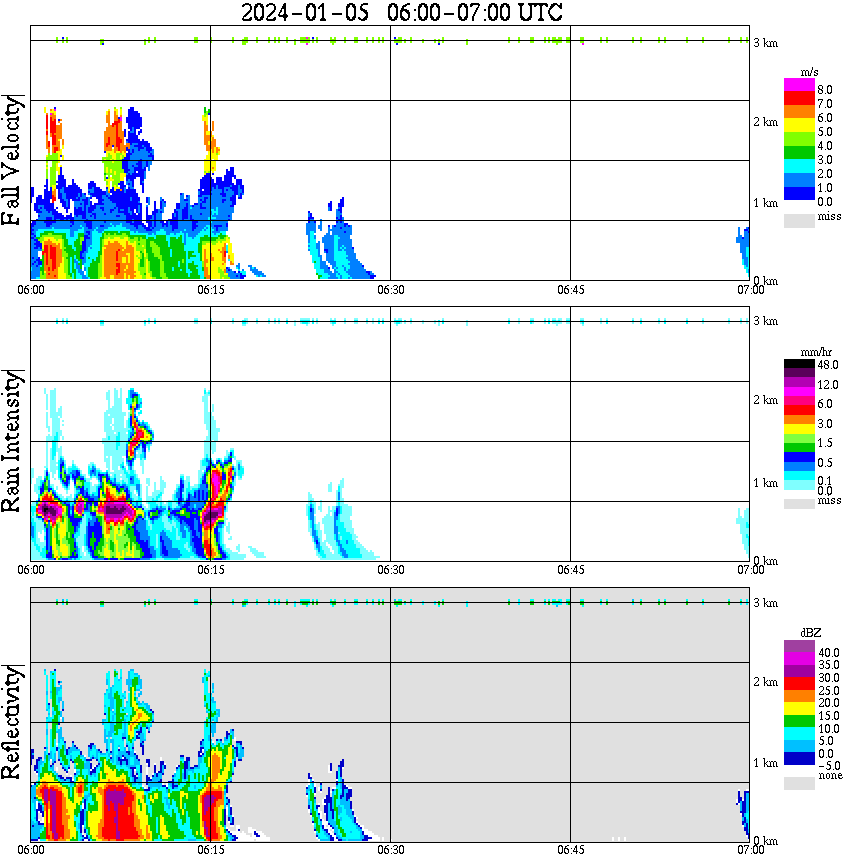
Task: Click the gray "miss" swatch in the mm/hr legend
Action: (799, 504)
